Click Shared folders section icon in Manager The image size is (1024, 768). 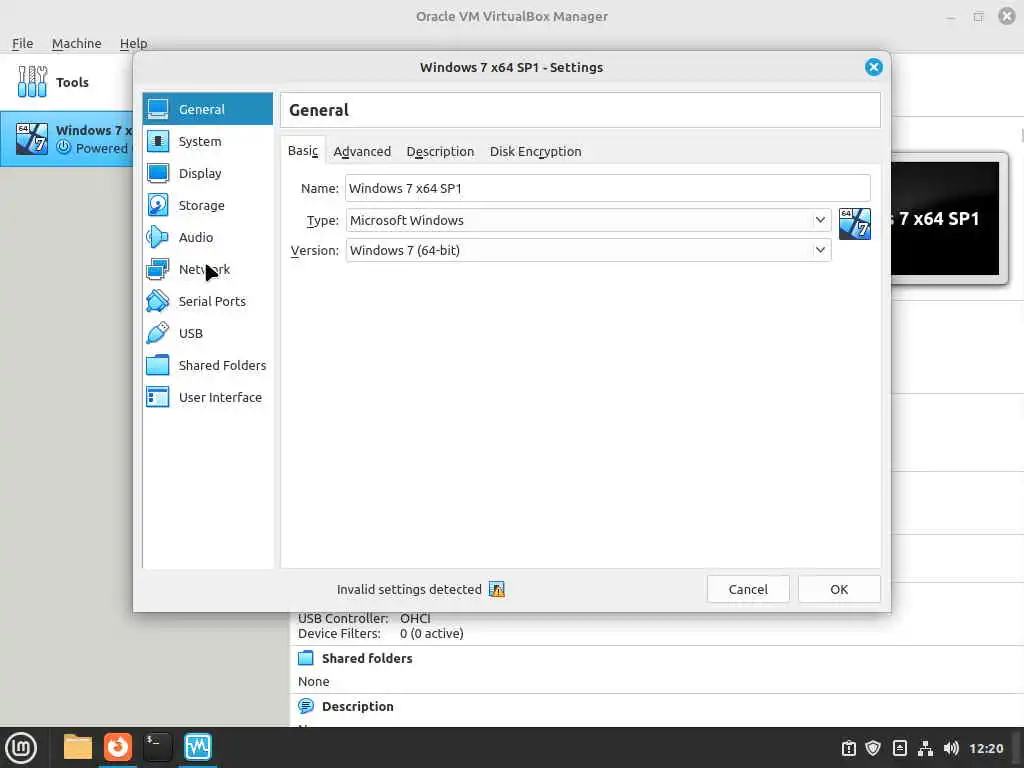point(306,658)
